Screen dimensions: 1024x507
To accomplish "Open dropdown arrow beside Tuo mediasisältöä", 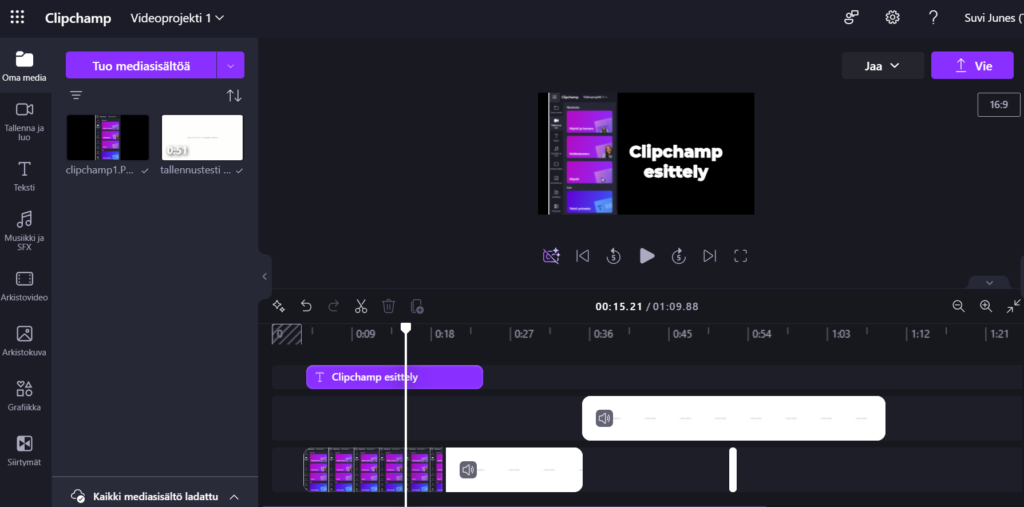I will click(231, 66).
